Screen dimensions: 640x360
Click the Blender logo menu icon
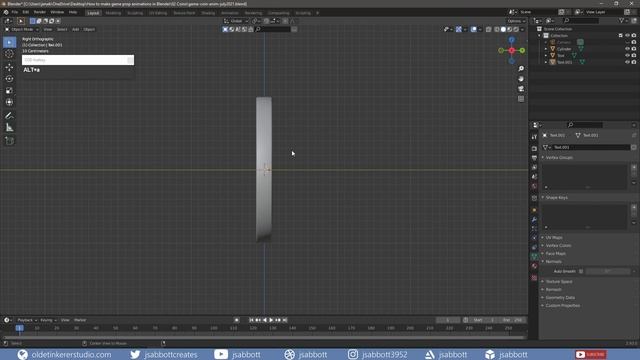point(6,12)
